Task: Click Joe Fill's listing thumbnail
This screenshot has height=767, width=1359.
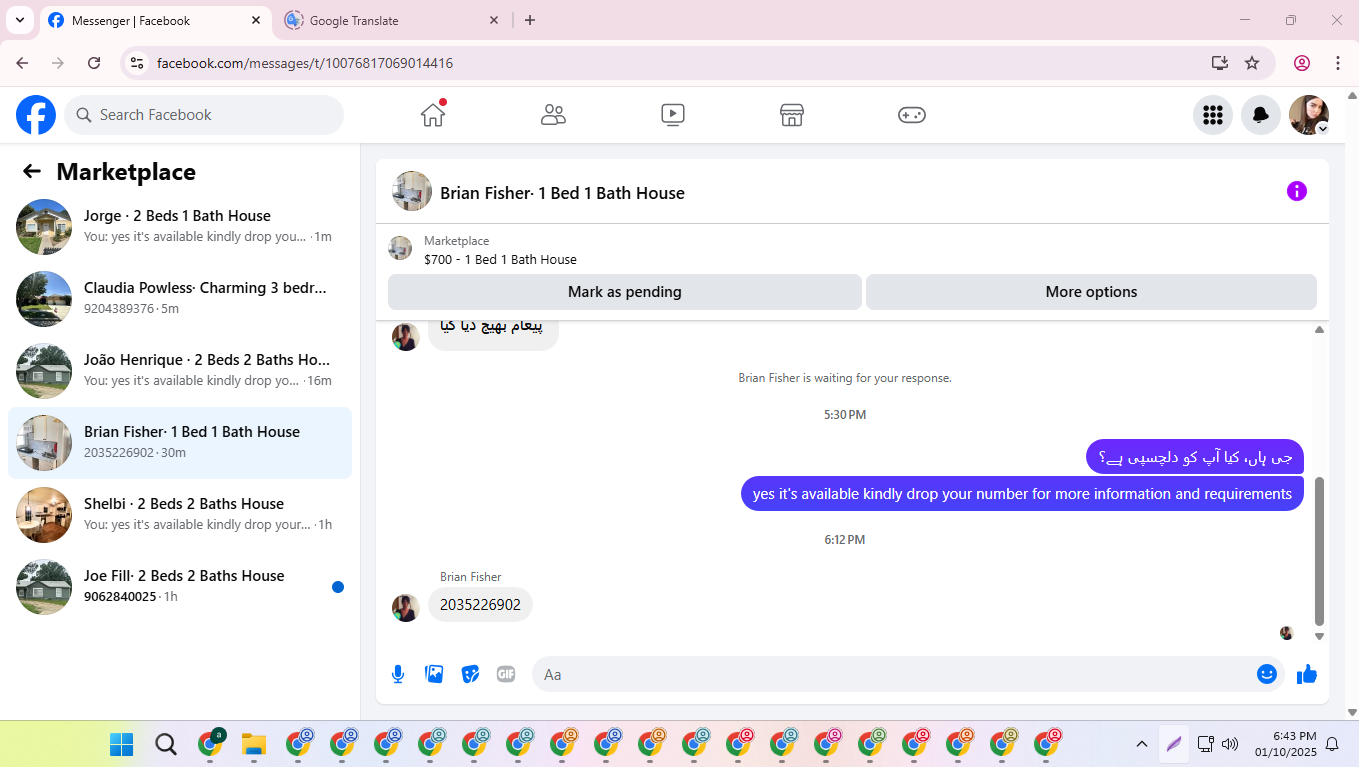Action: 44,587
